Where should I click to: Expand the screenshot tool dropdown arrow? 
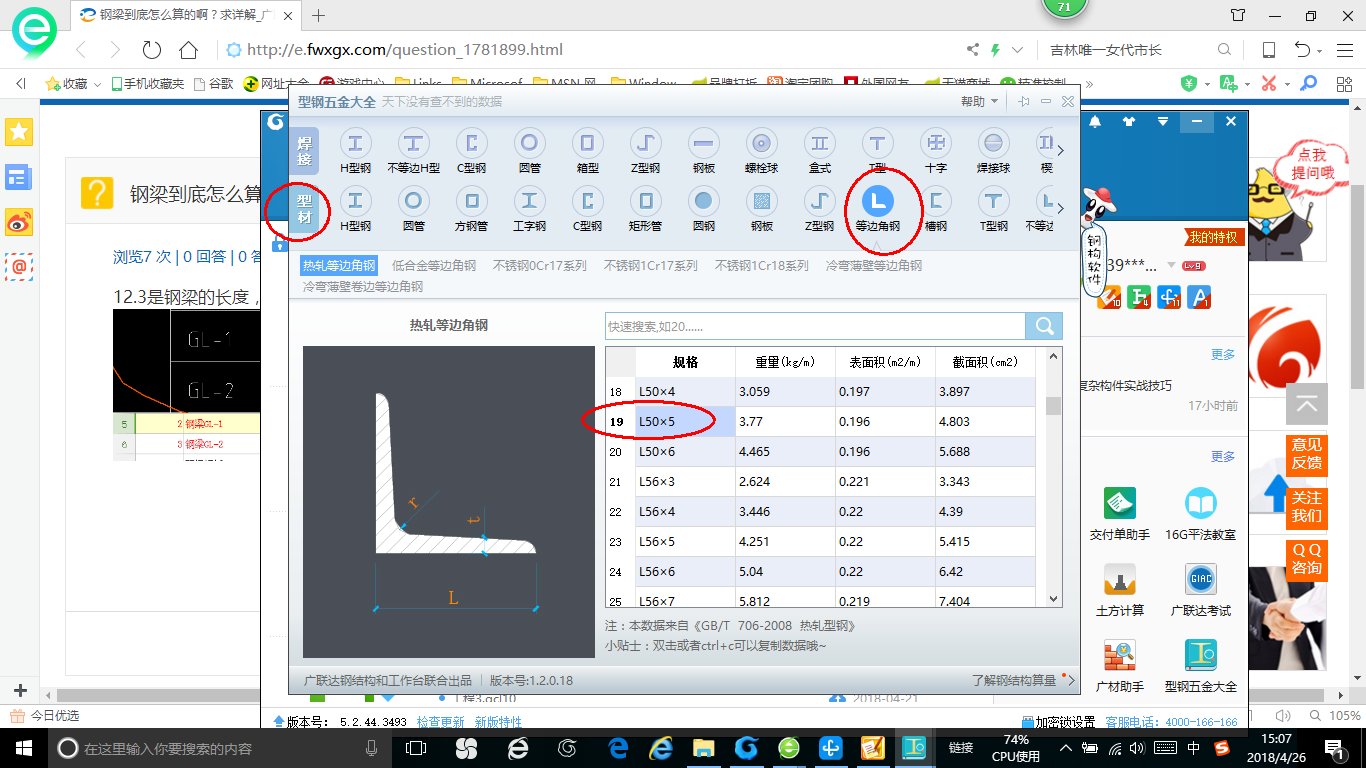(x=1286, y=84)
